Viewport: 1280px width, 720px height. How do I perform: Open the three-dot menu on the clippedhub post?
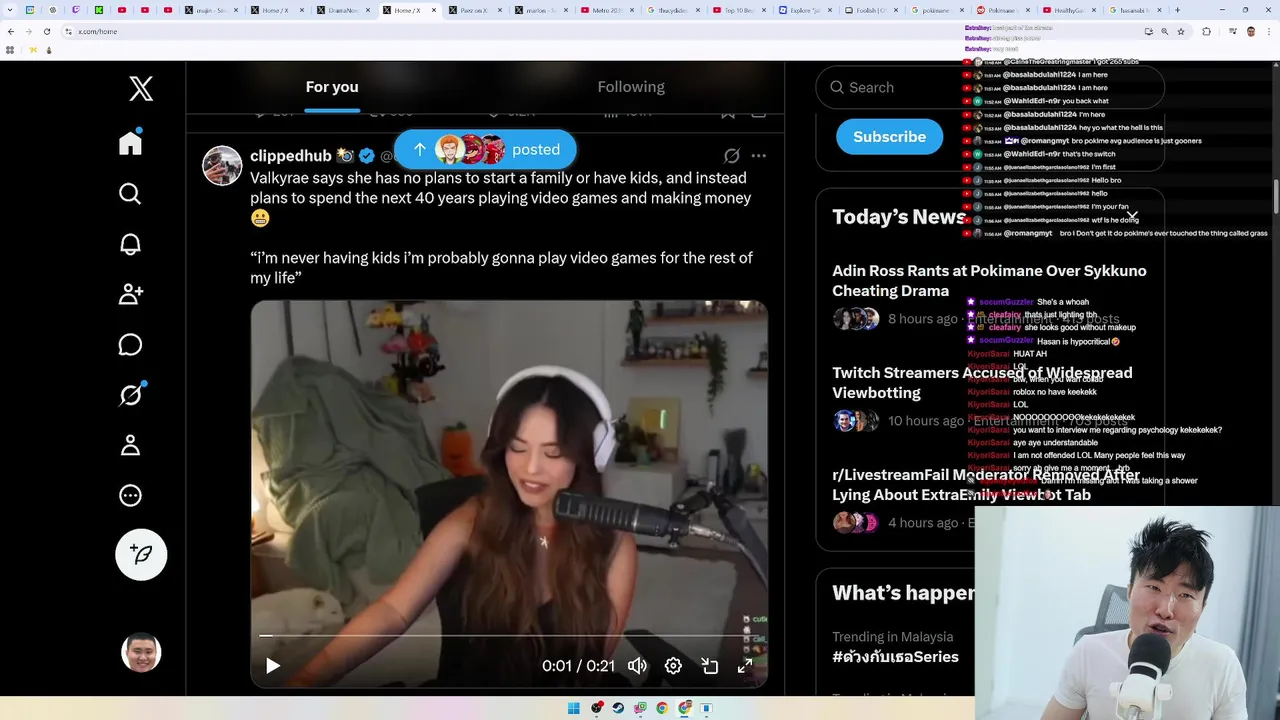(759, 156)
